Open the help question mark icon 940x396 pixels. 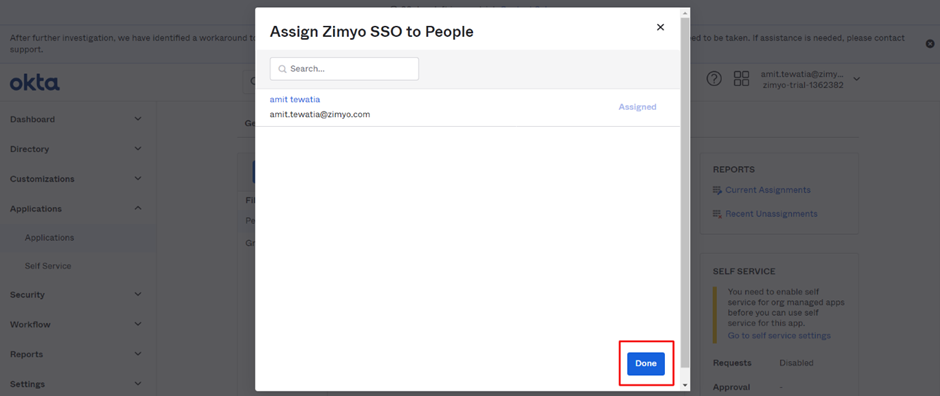(713, 78)
